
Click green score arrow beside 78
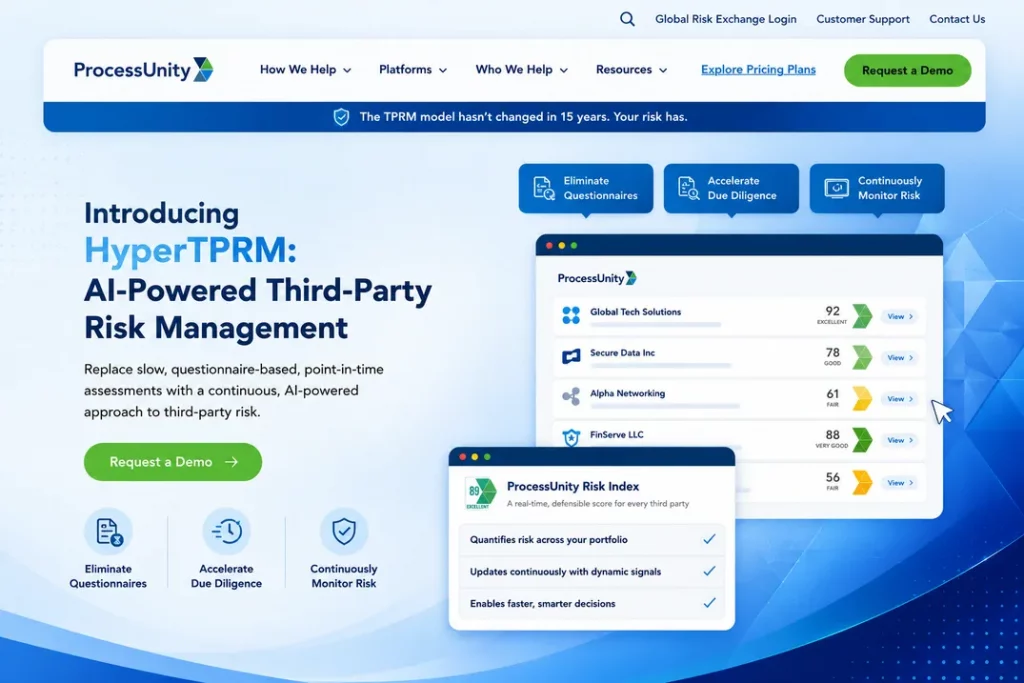862,357
